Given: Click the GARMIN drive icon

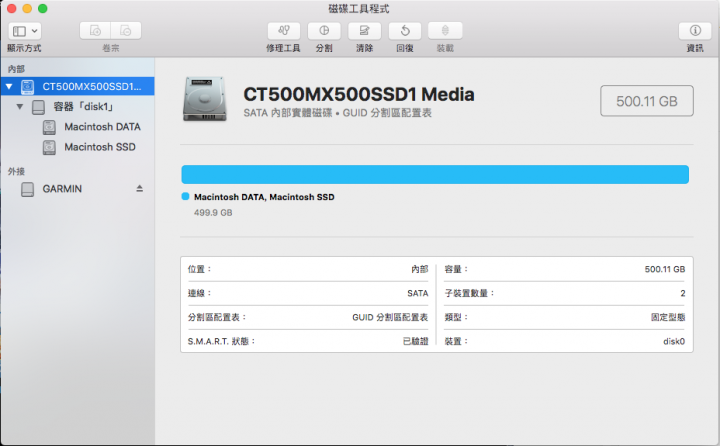Looking at the screenshot, I should [x=28, y=189].
